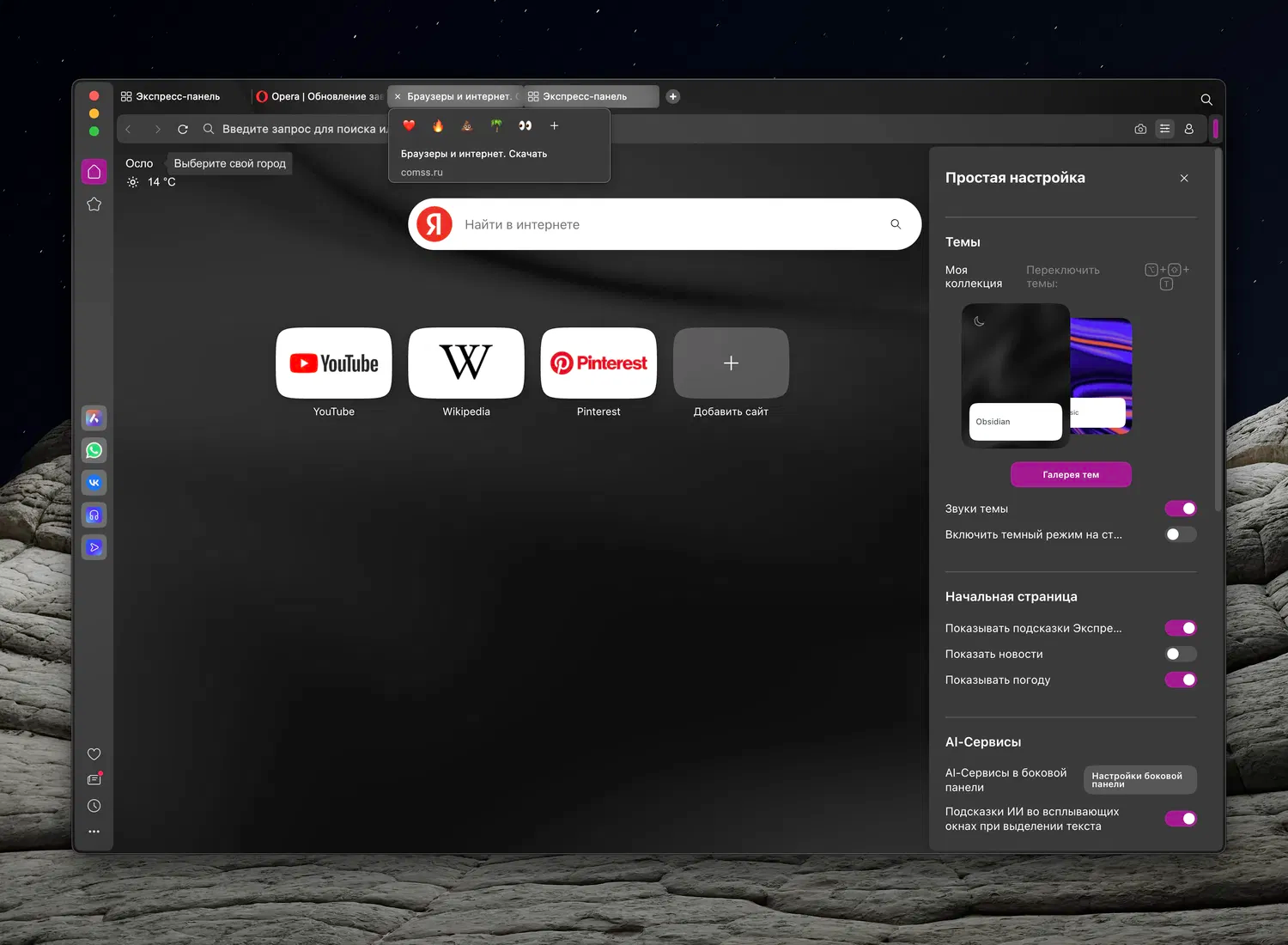
Task: Switch to the Opera | Обновление tab
Action: click(319, 96)
